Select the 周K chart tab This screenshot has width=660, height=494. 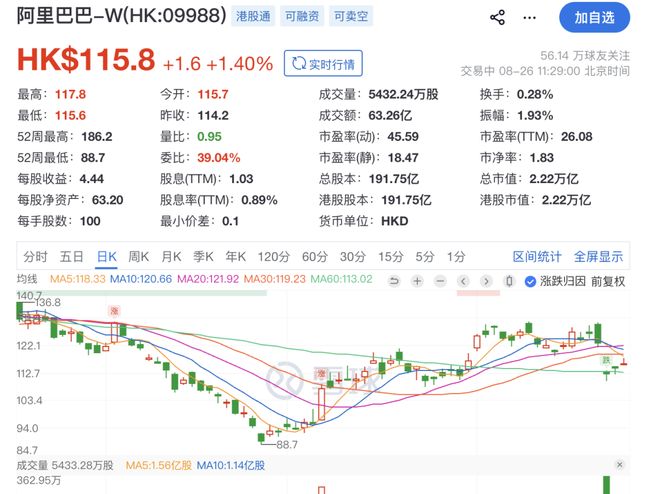[x=138, y=256]
